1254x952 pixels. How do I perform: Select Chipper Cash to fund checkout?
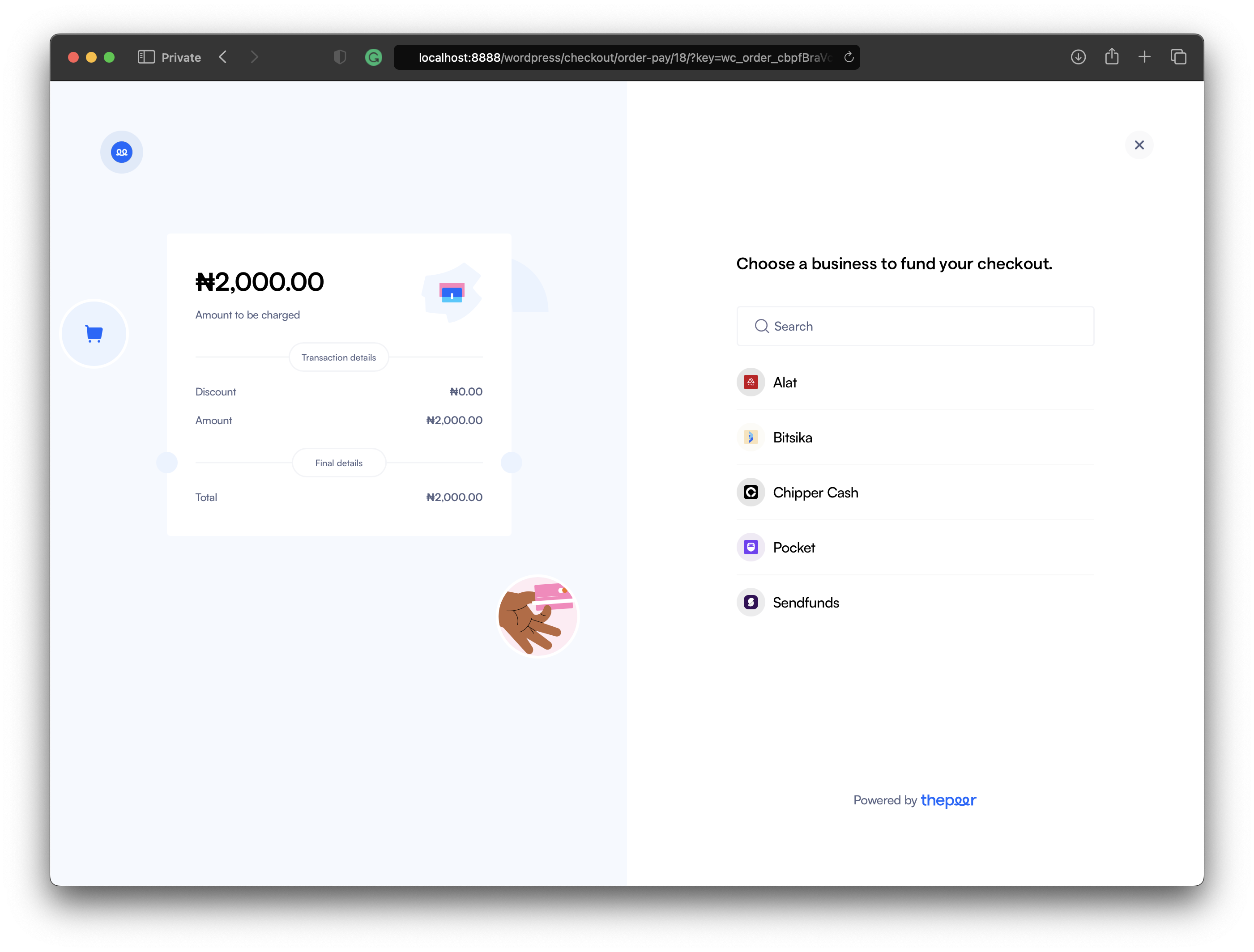tap(915, 493)
